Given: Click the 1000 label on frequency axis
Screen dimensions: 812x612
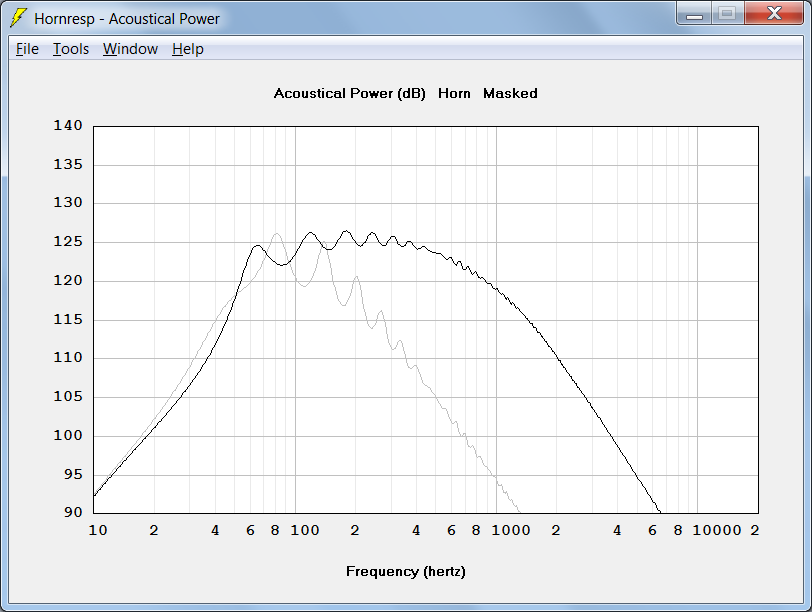Looking at the screenshot, I should 511,531.
